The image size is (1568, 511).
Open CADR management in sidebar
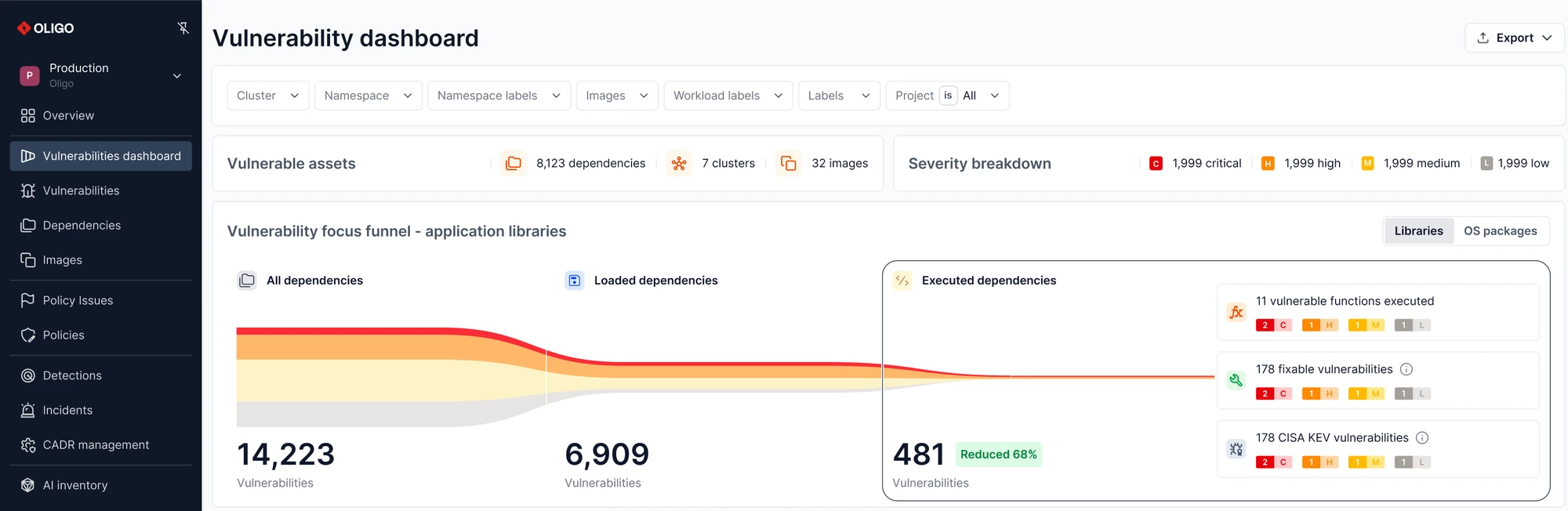pos(100,444)
